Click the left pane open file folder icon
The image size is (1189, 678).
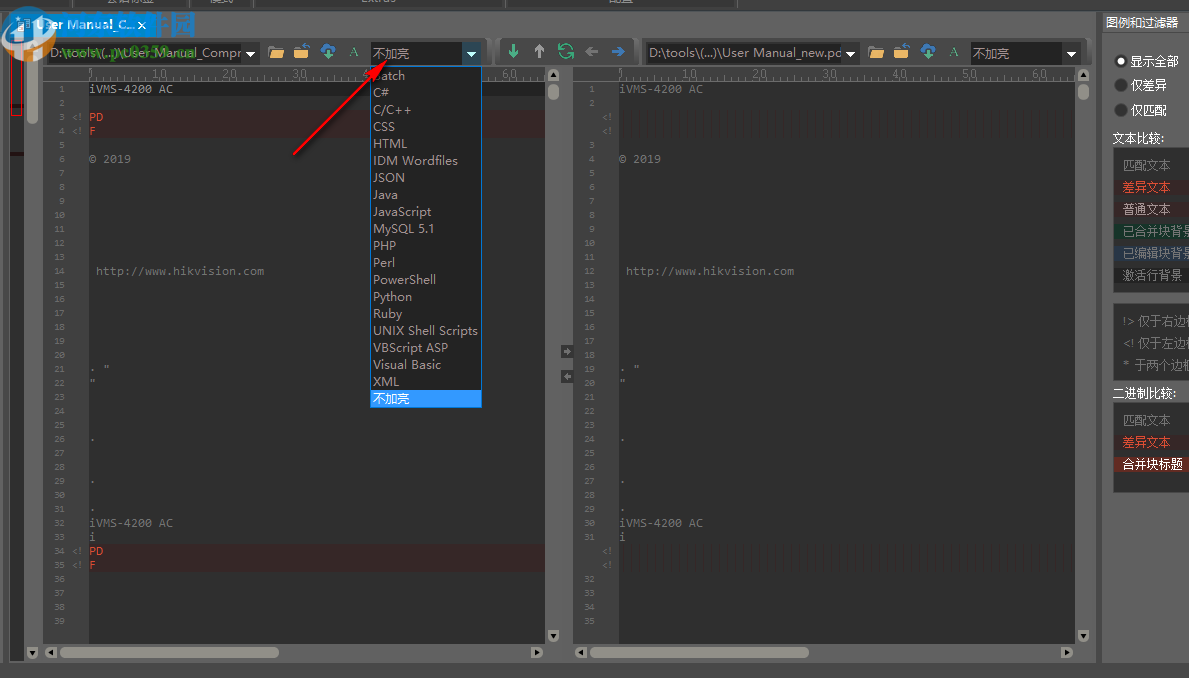click(x=277, y=53)
